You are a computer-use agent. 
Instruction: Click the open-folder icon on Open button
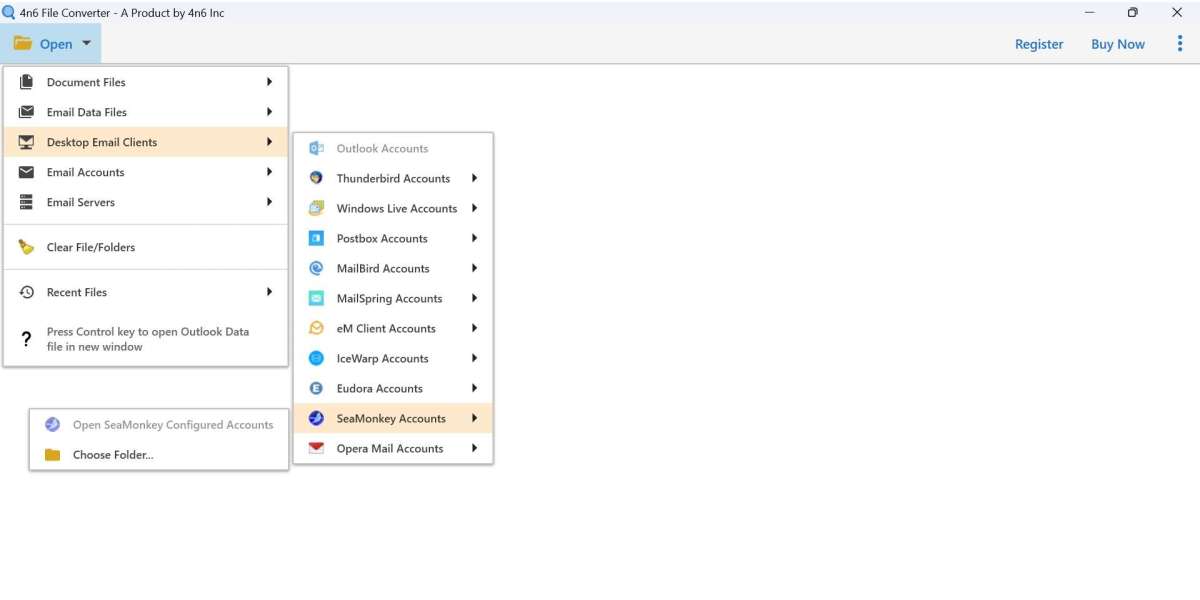pos(22,44)
